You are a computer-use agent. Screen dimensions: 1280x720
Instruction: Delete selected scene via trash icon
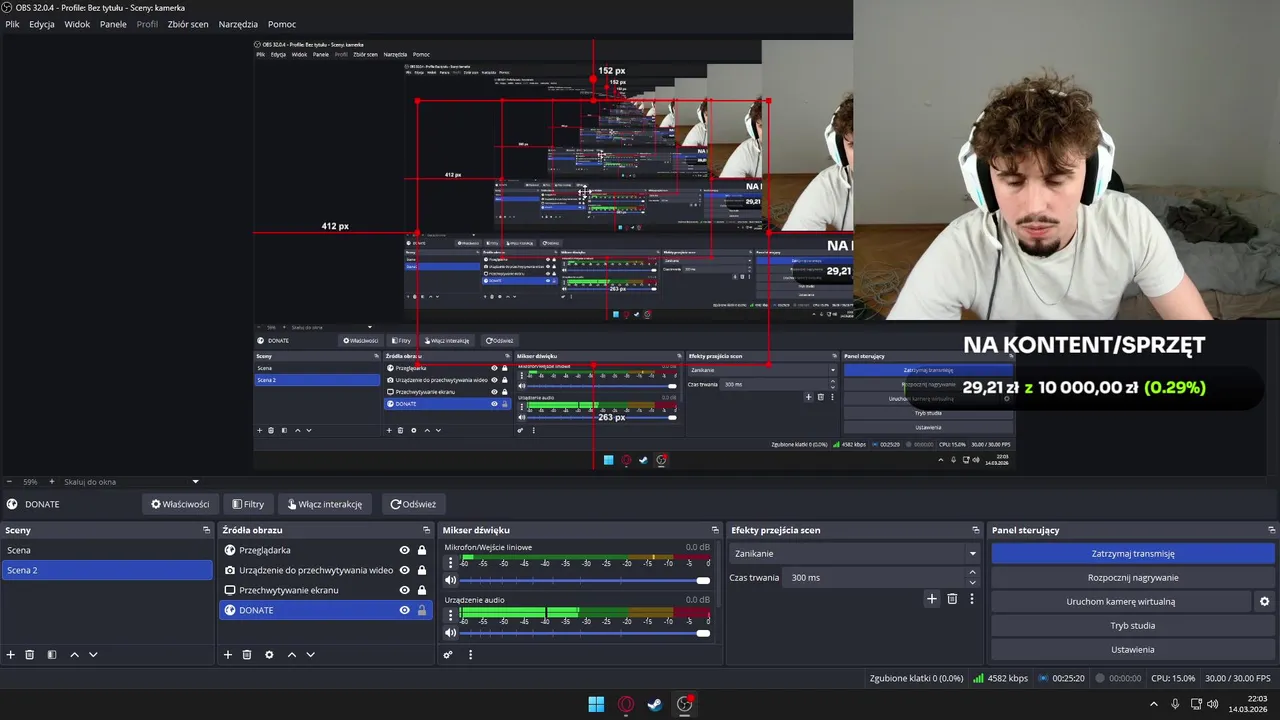click(30, 655)
